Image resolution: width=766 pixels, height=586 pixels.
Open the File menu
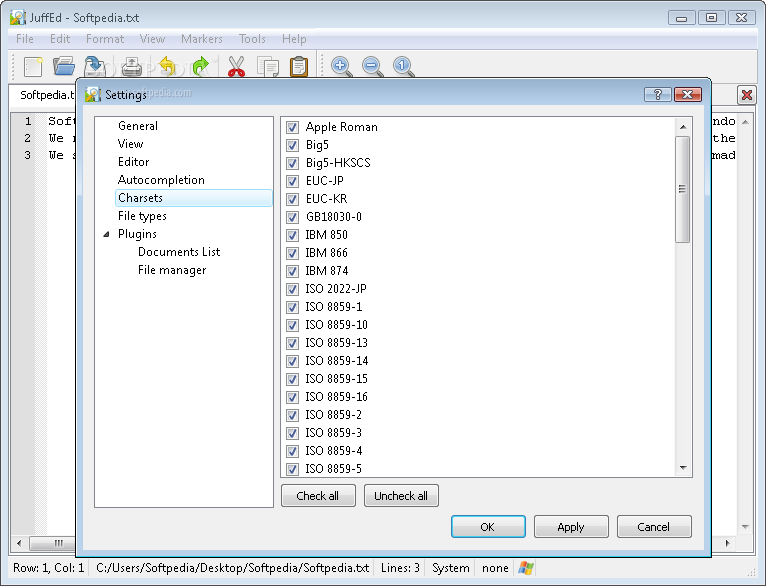click(25, 39)
